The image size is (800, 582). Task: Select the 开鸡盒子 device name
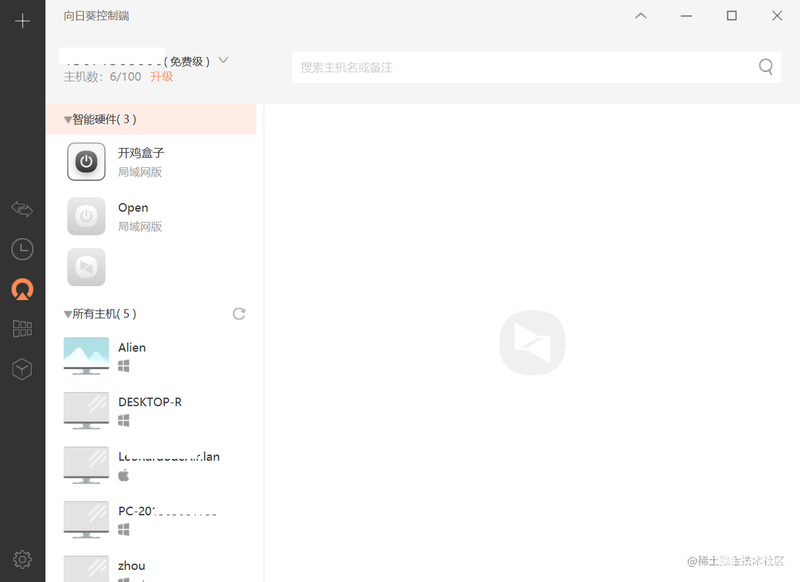(141, 153)
